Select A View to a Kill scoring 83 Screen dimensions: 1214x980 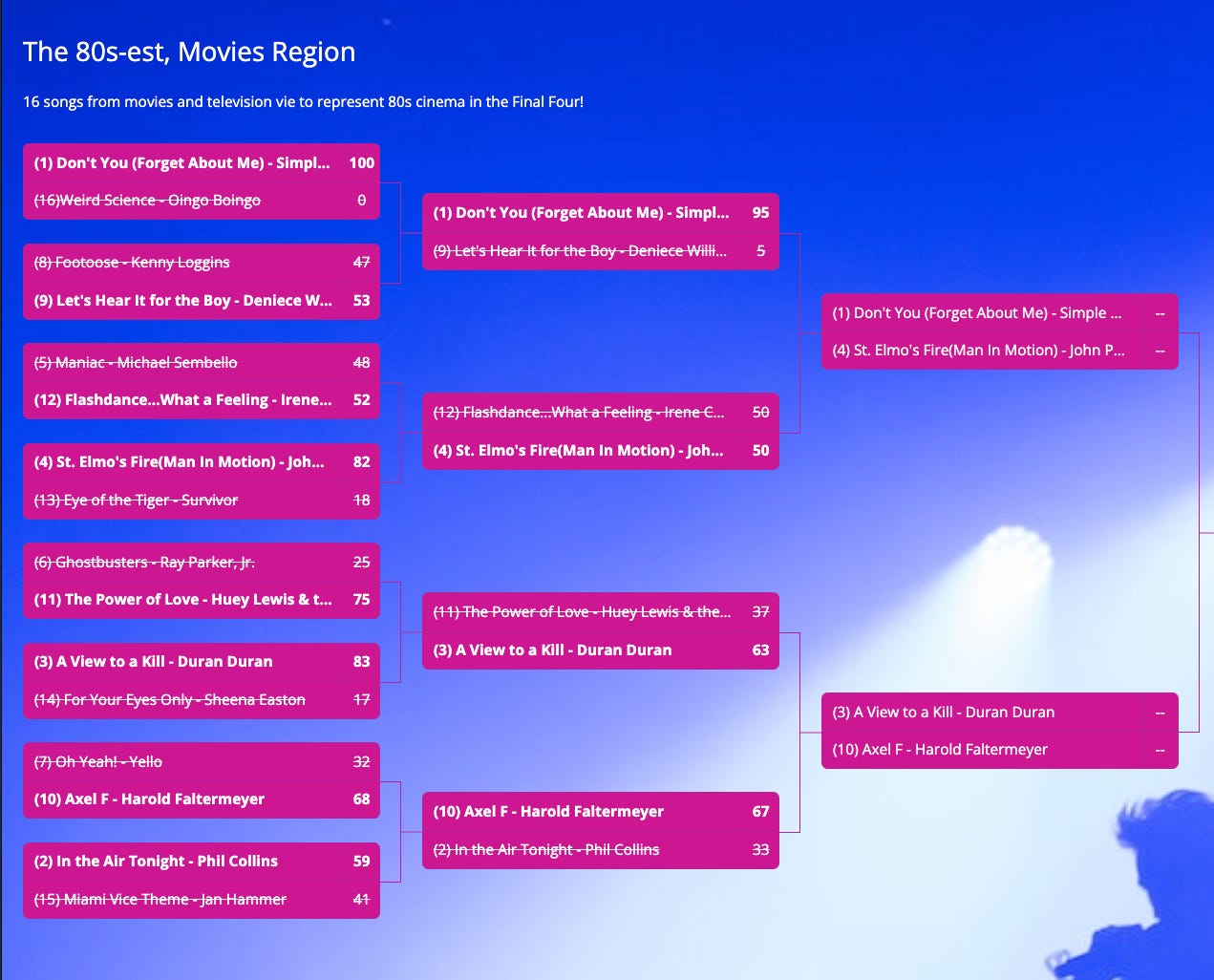[202, 661]
